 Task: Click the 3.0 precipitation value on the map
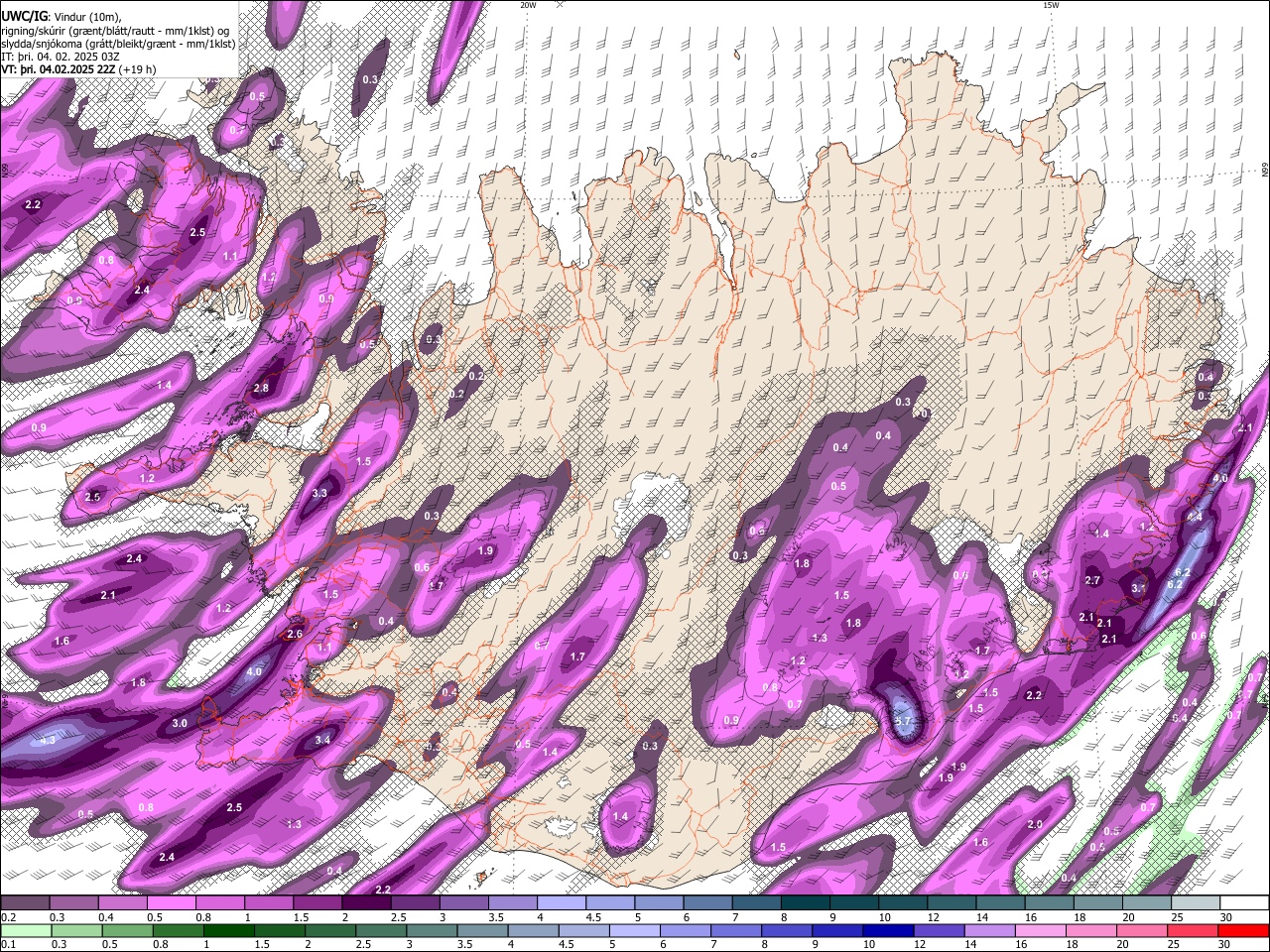click(179, 724)
